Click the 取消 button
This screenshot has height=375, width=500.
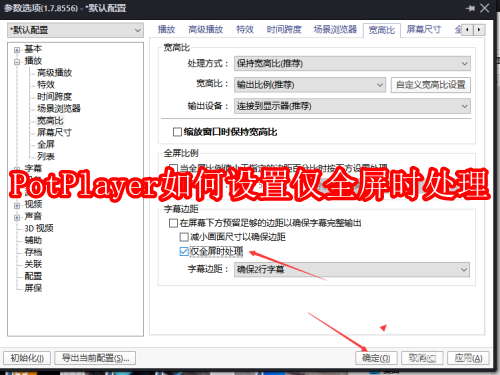point(422,358)
